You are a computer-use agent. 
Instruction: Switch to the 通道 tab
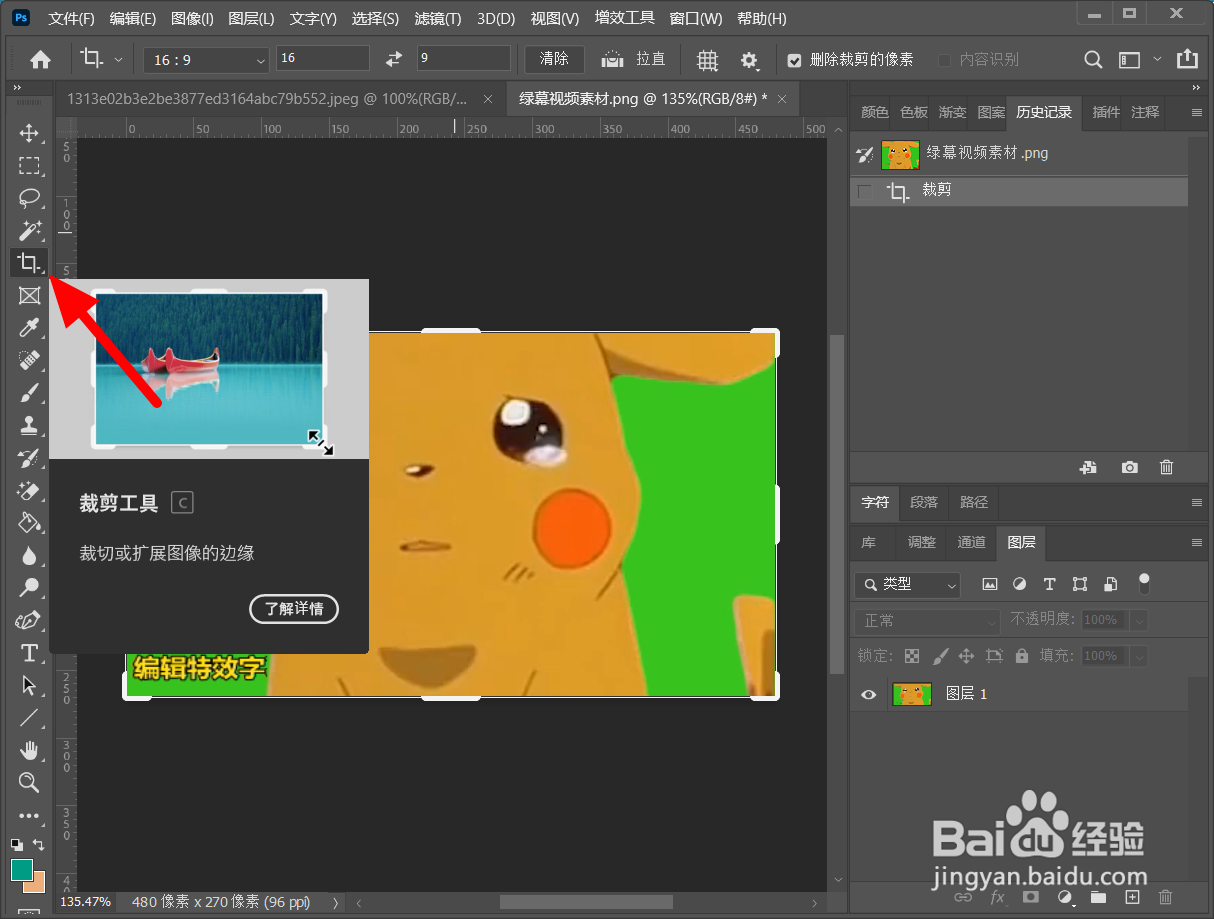971,542
